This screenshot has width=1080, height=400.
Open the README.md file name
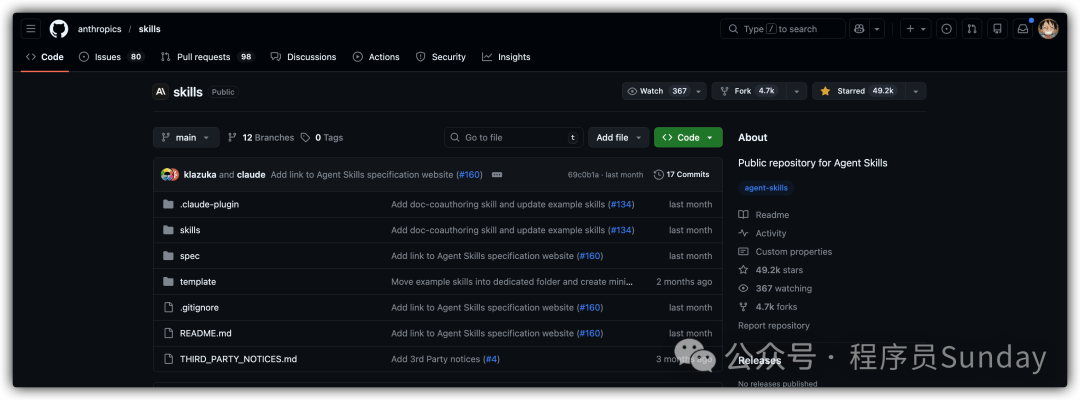(205, 333)
